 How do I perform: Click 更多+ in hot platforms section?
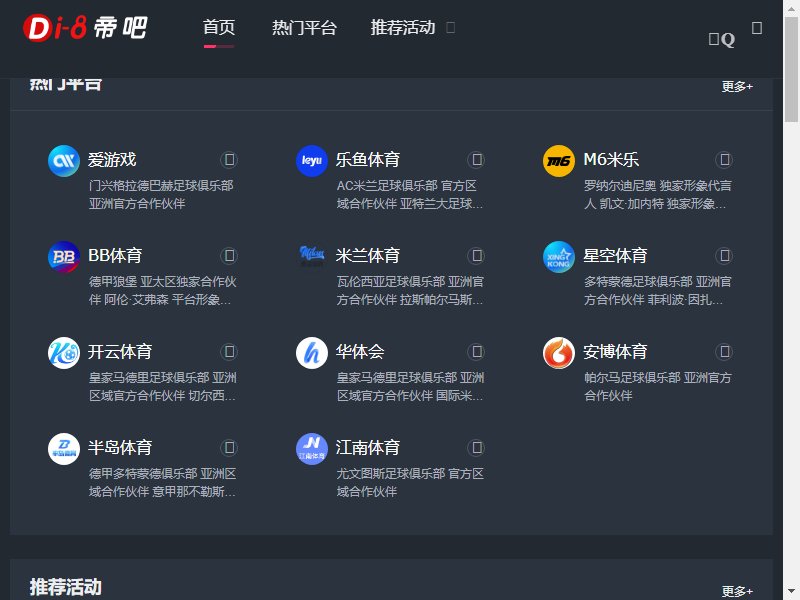[737, 87]
